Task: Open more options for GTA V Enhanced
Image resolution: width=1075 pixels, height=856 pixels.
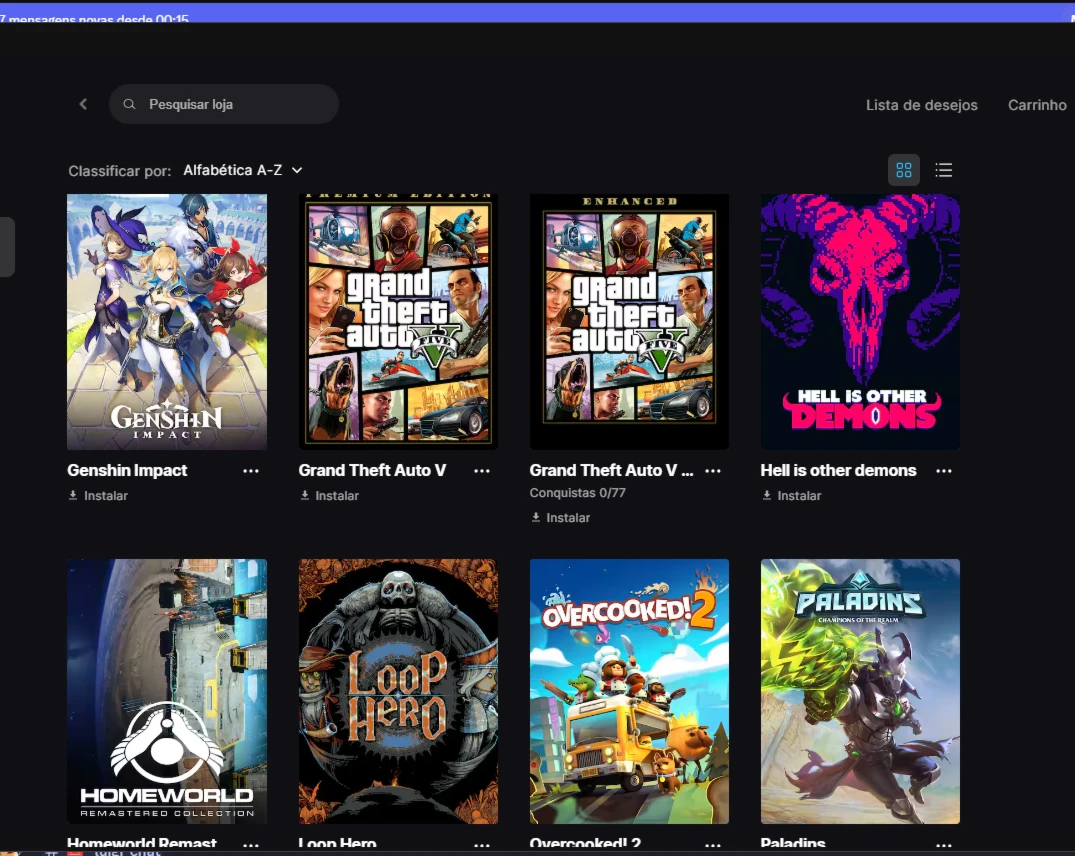Action: click(713, 471)
